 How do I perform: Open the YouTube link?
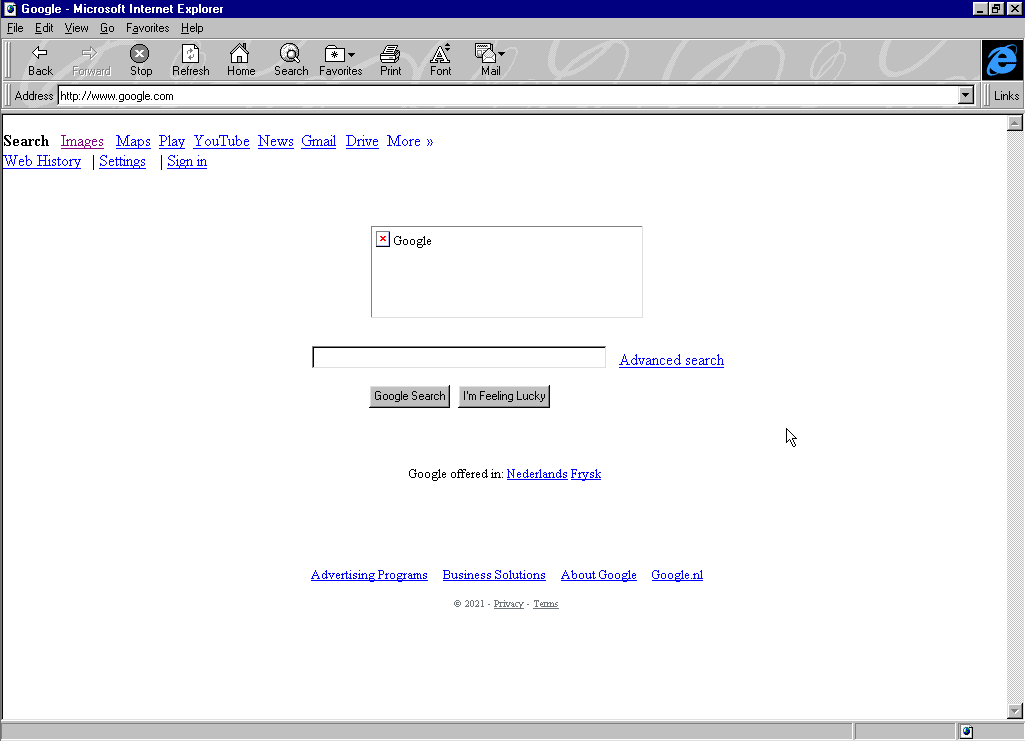[222, 141]
